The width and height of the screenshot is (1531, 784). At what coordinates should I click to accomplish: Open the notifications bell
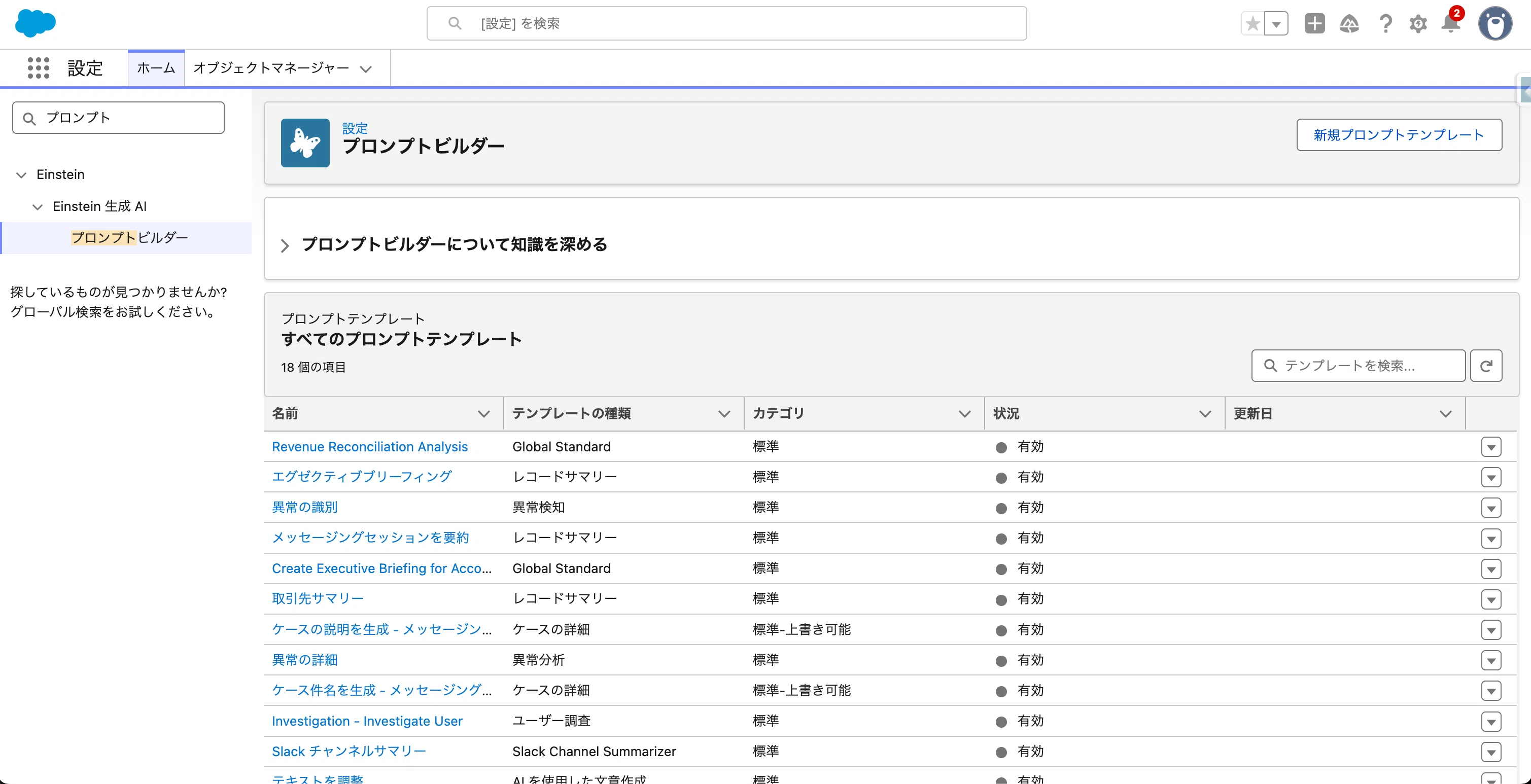point(1451,24)
